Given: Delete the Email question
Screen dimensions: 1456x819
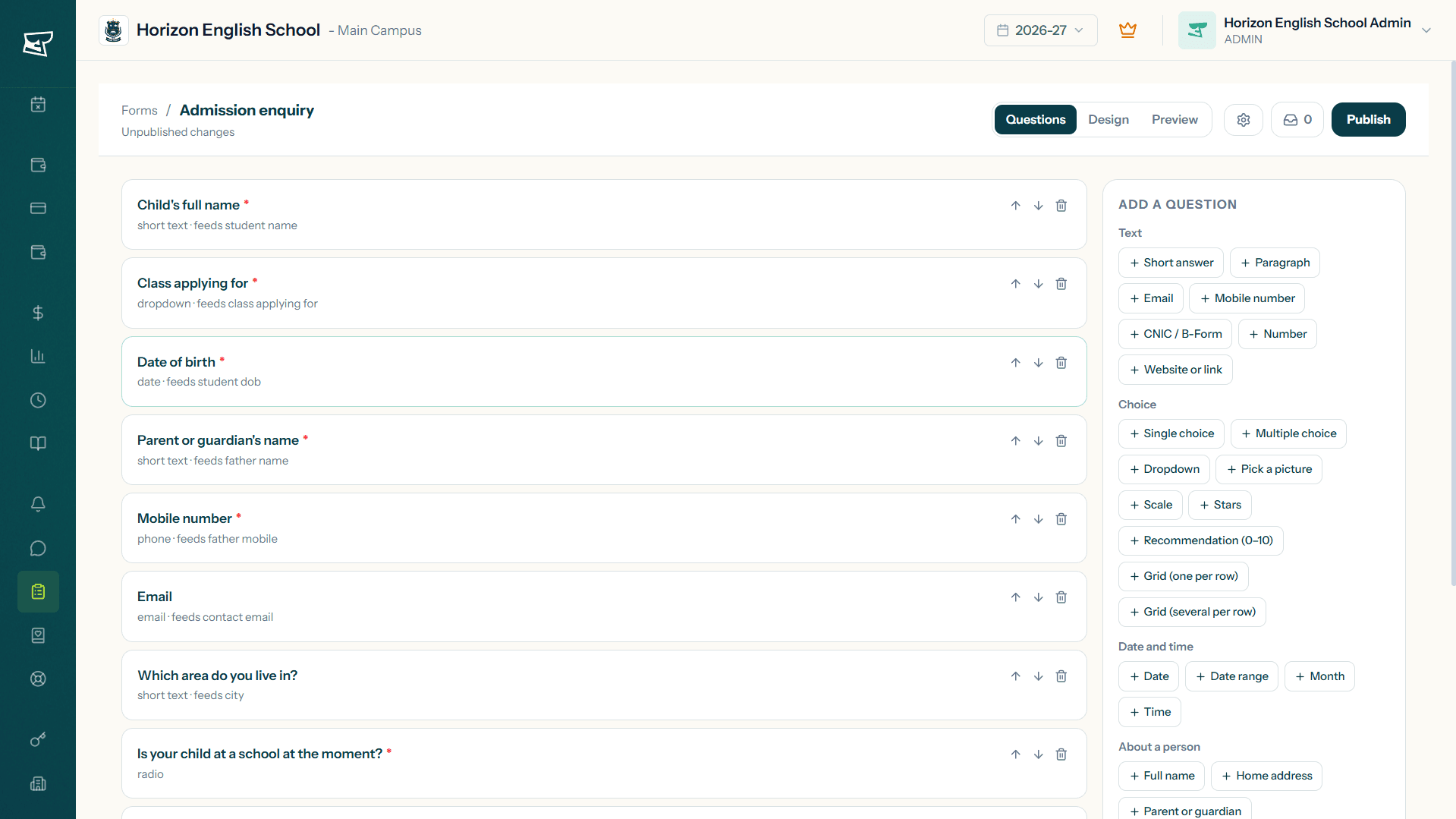Looking at the screenshot, I should click(1061, 597).
